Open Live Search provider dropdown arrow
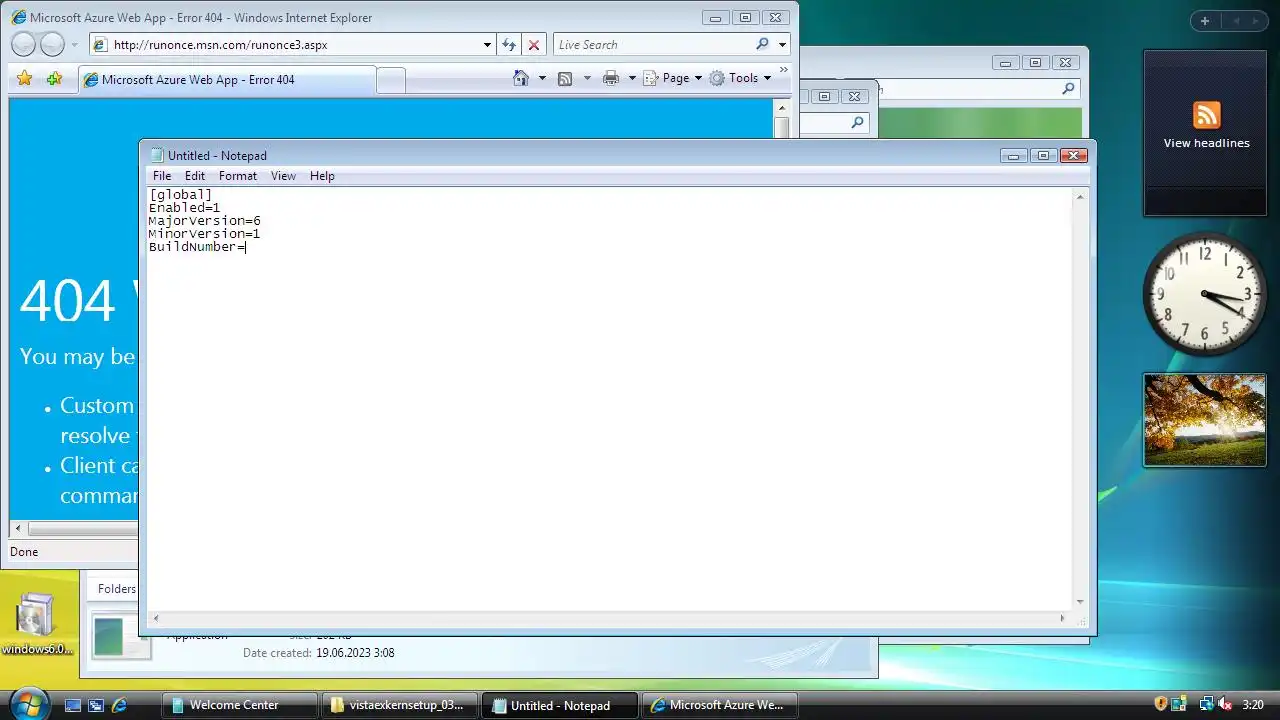The image size is (1280, 720). pos(782,45)
